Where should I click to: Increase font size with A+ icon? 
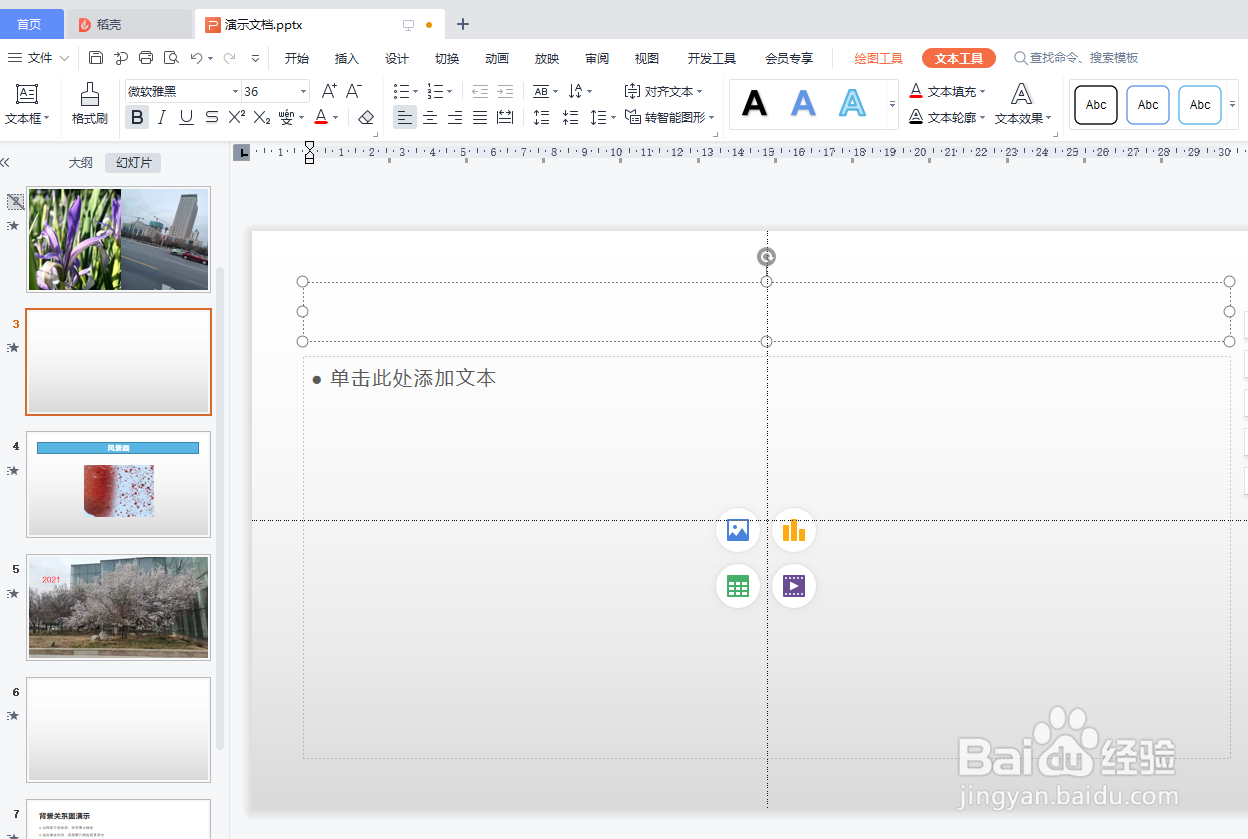(329, 91)
